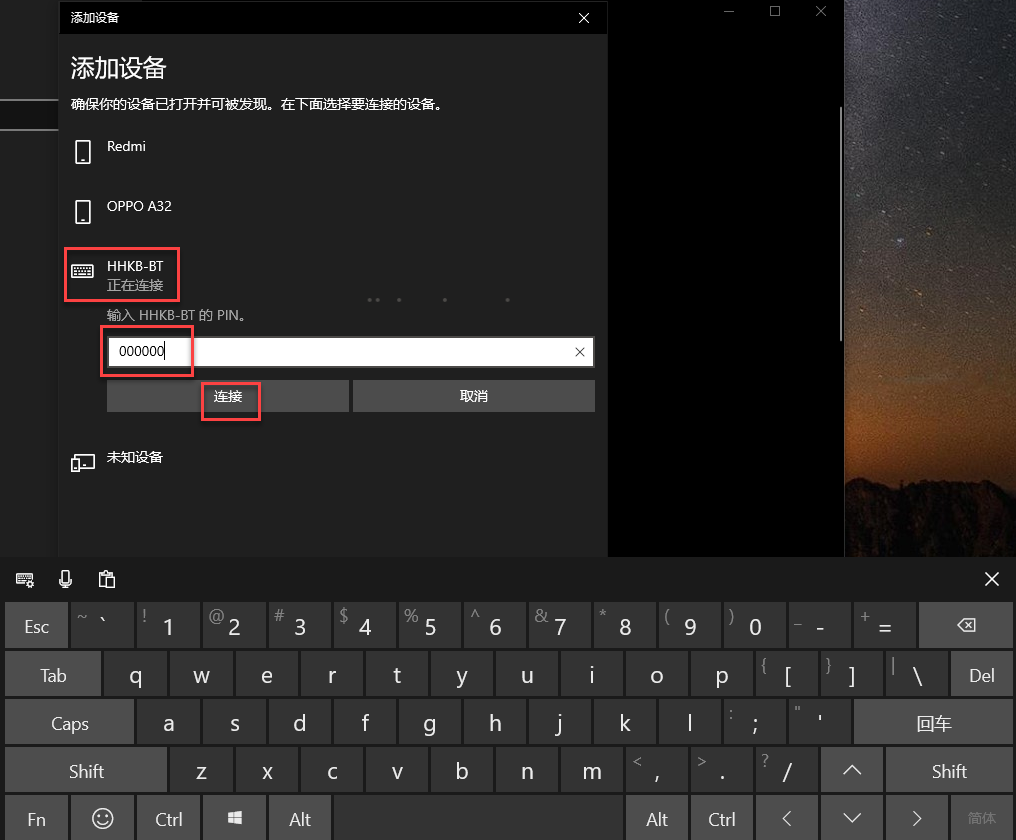Click the keyboard settings icon on touch keyboard

tap(25, 579)
